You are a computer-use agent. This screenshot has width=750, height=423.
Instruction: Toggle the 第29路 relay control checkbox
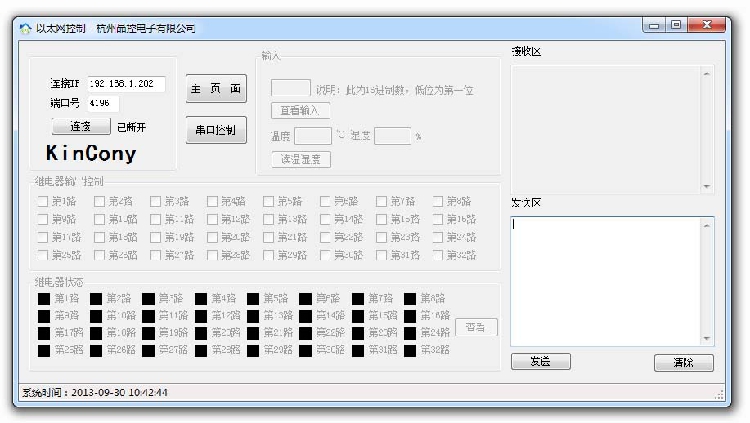tap(268, 255)
